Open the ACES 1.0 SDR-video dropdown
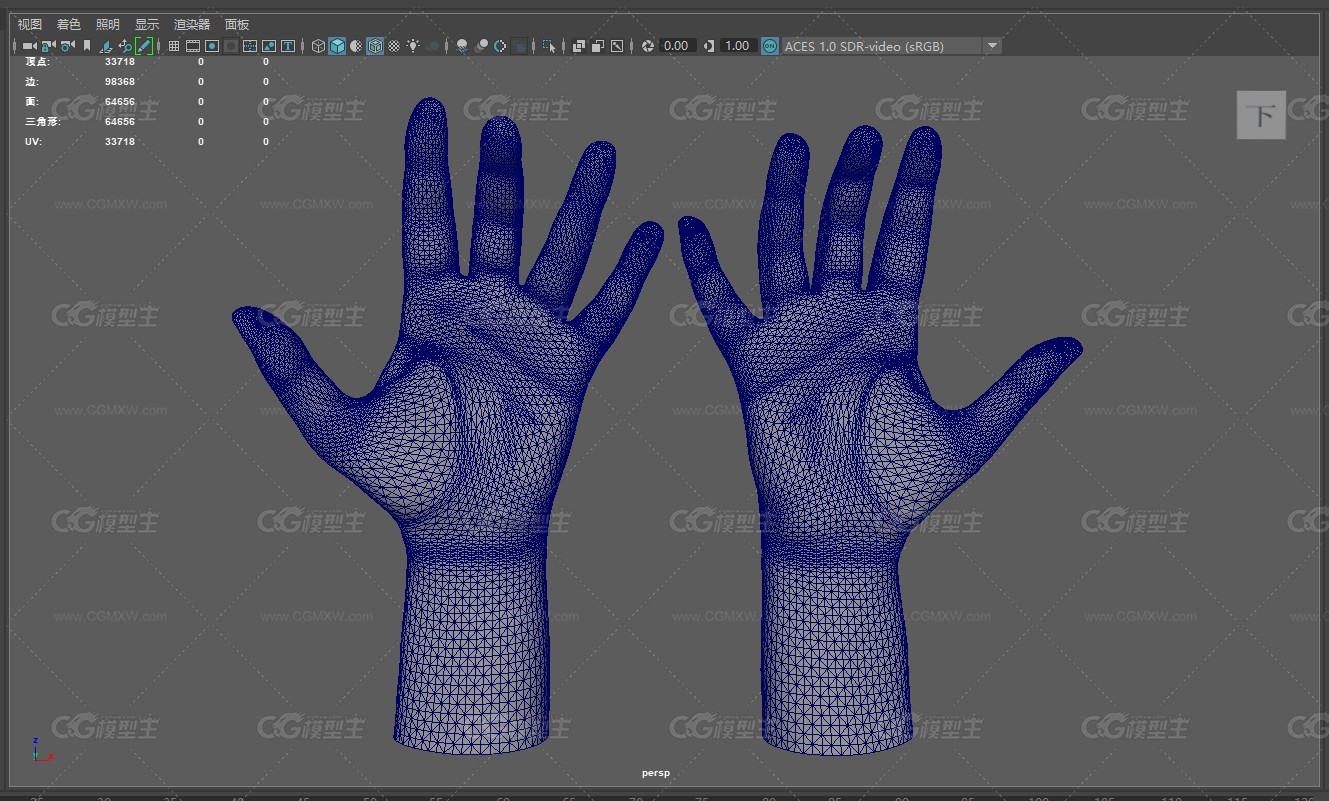 coord(891,46)
